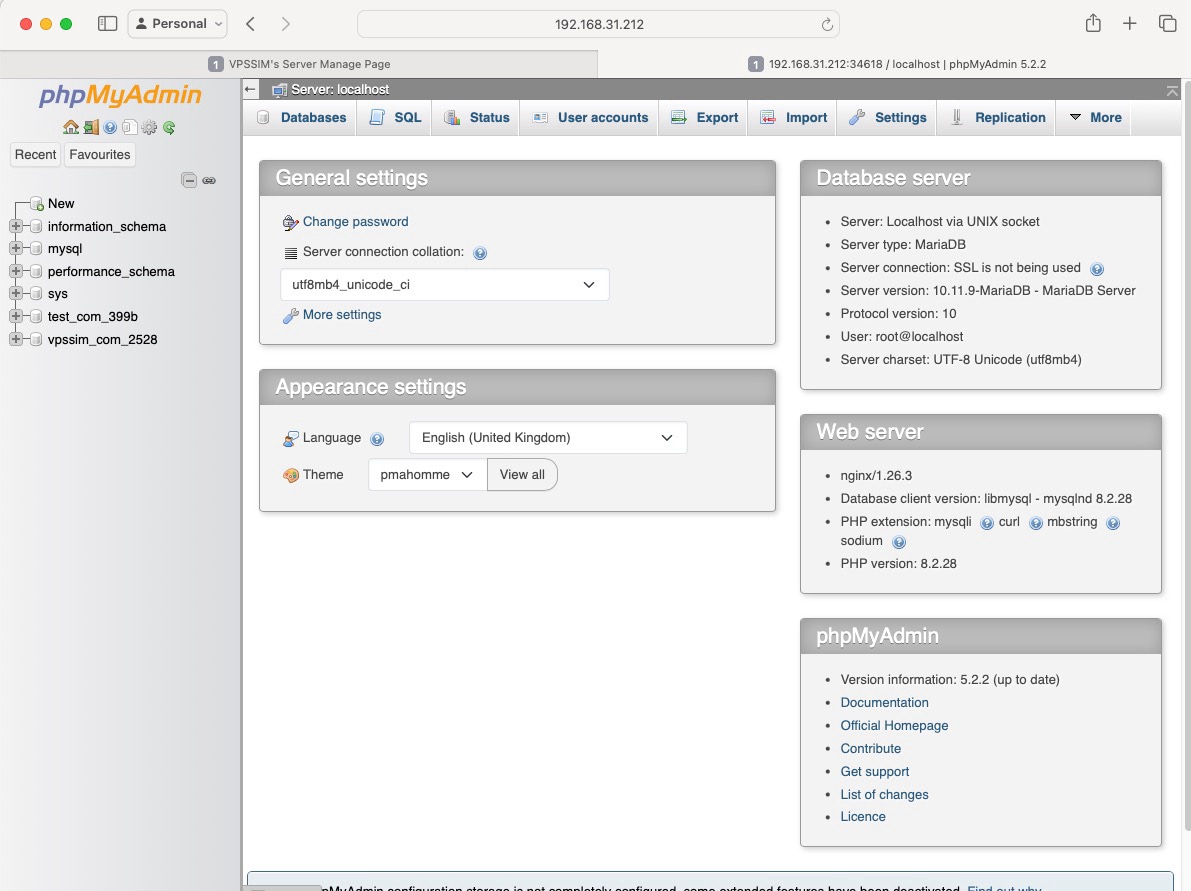1191x891 pixels.
Task: Switch to the SQL tab
Action: 395,118
